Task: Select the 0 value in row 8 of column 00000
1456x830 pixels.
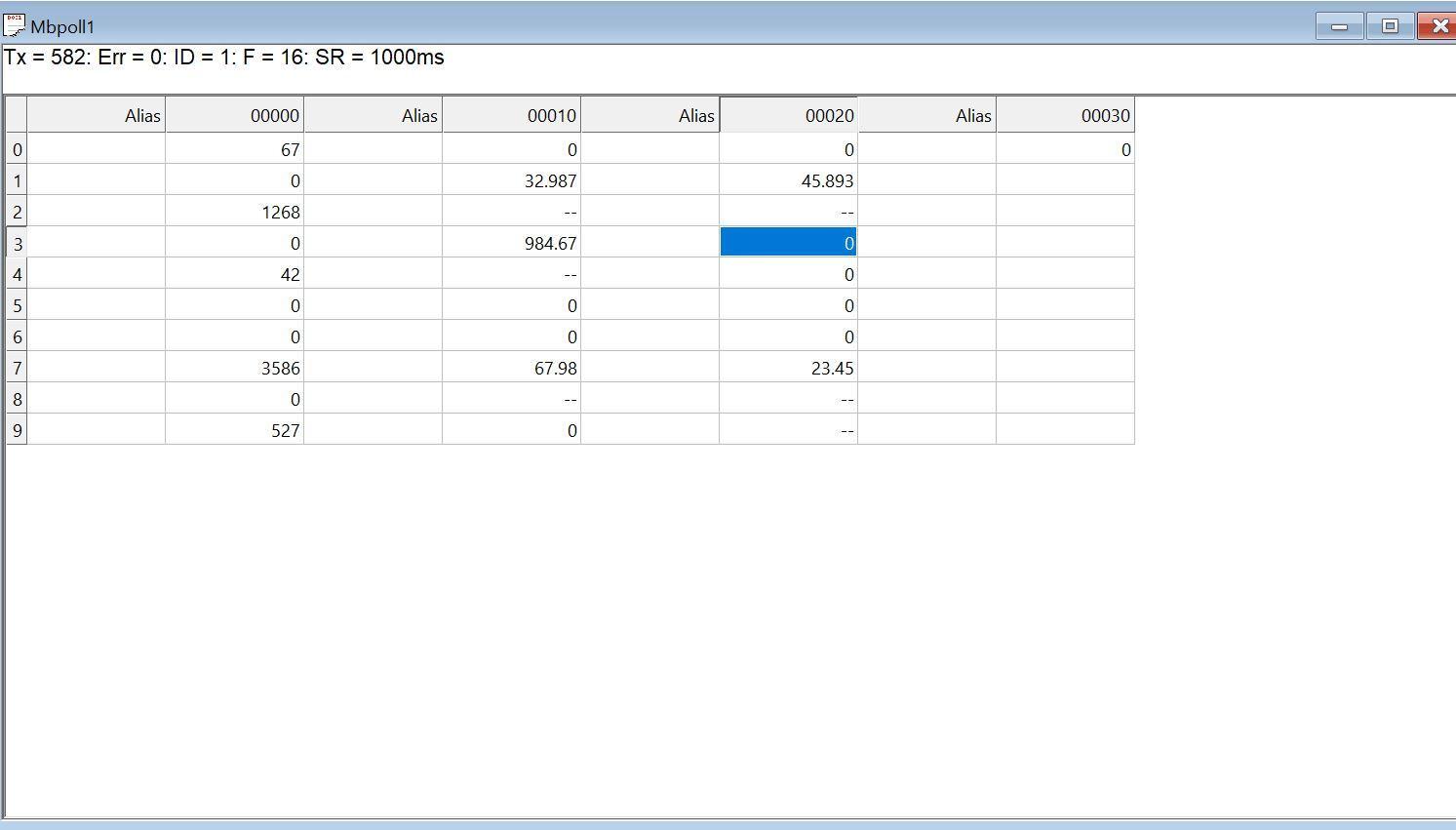Action: click(235, 399)
